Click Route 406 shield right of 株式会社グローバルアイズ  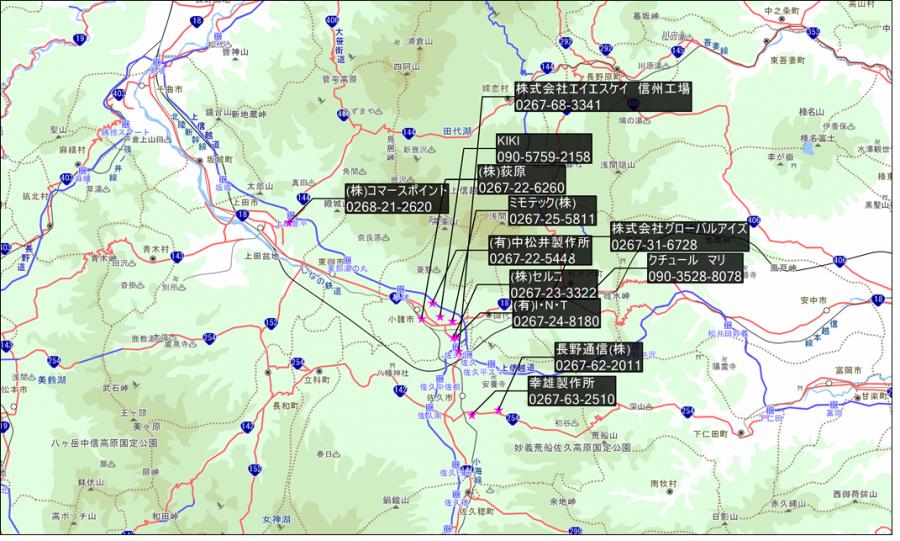[754, 221]
